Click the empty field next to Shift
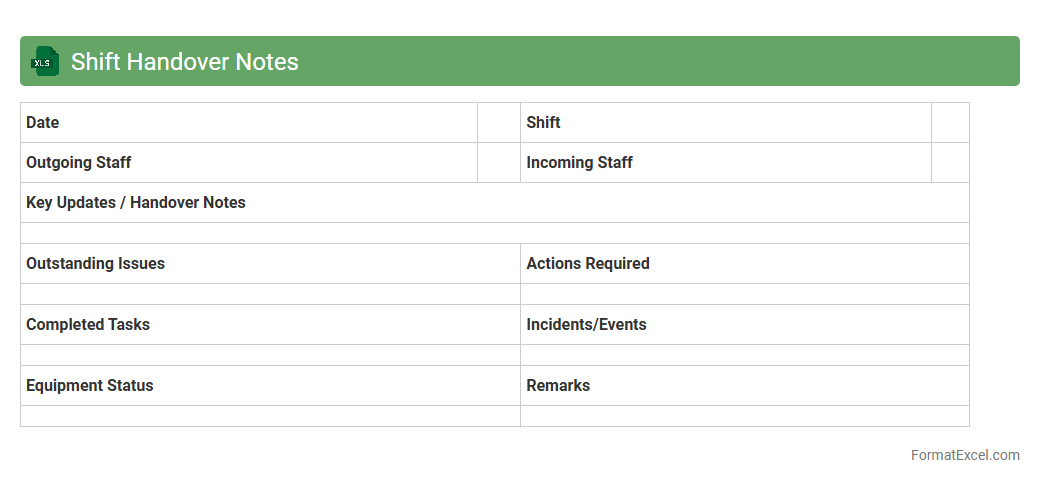This screenshot has width=1040, height=484. click(x=950, y=123)
